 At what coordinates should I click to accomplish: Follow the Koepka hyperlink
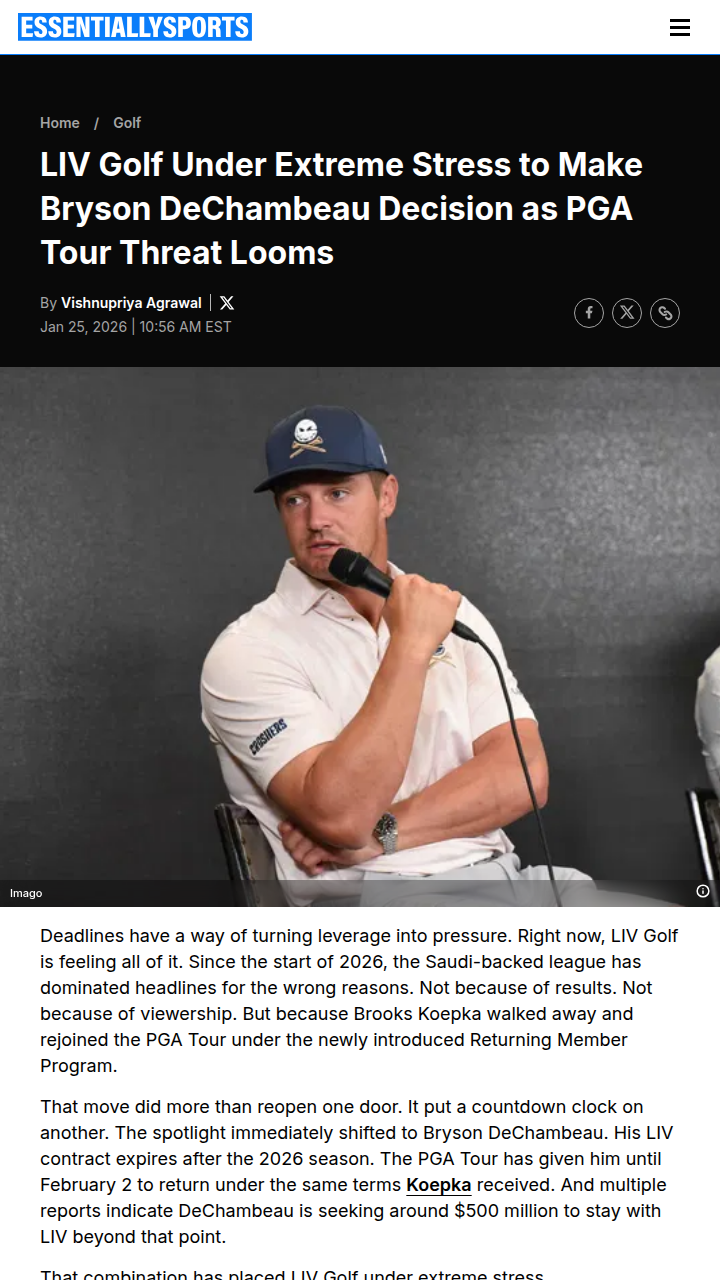(x=438, y=1185)
